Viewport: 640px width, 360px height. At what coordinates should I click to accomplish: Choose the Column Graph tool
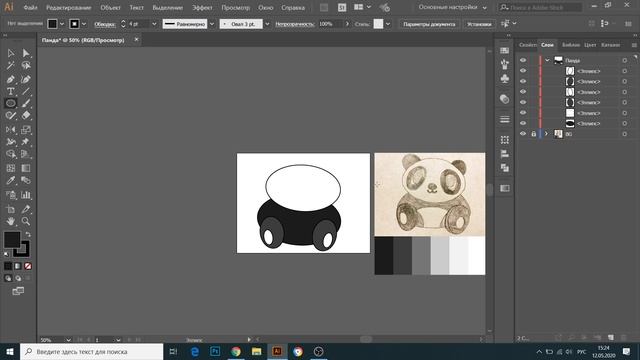(x=26, y=195)
